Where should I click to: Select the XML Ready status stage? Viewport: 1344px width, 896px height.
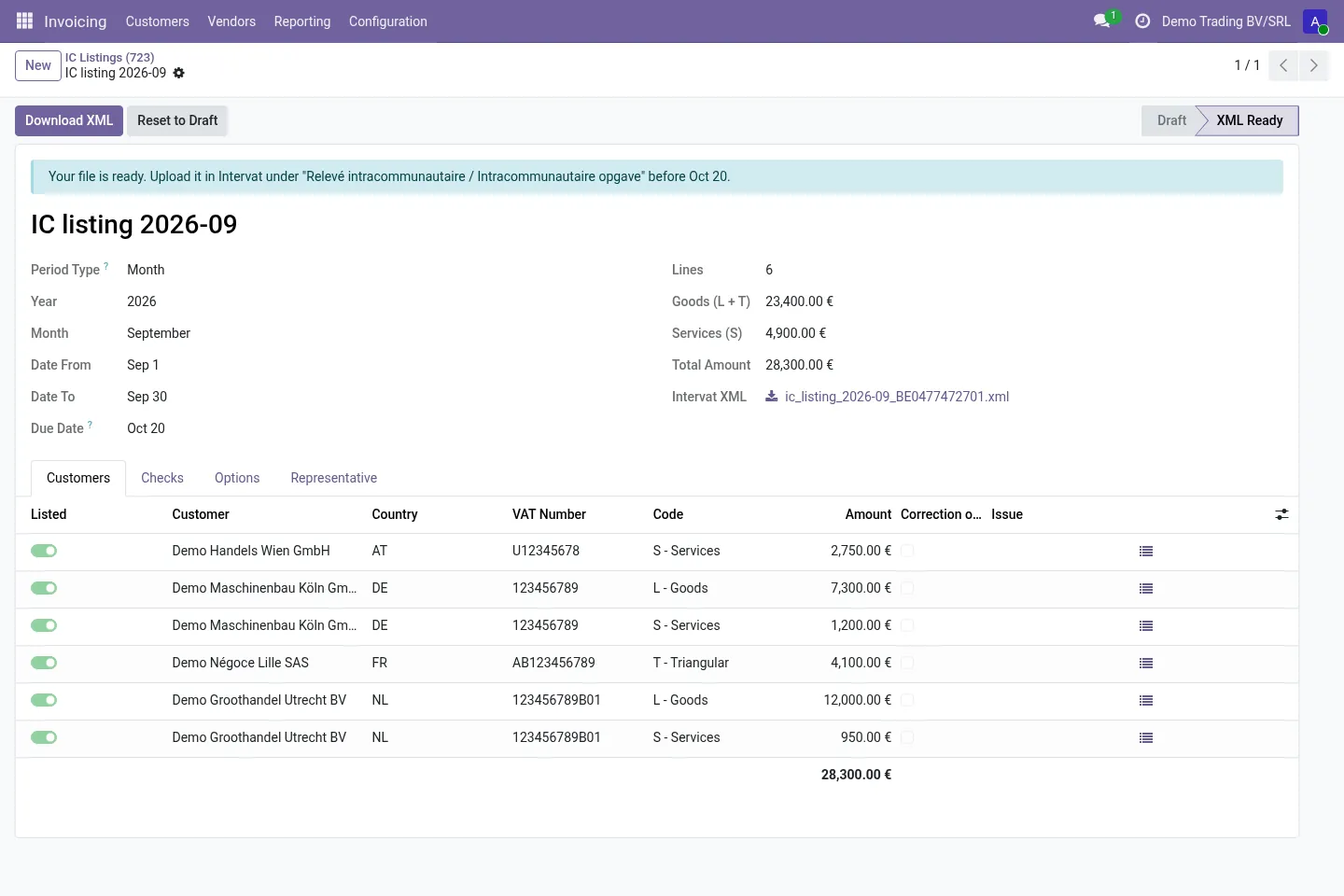click(1250, 120)
